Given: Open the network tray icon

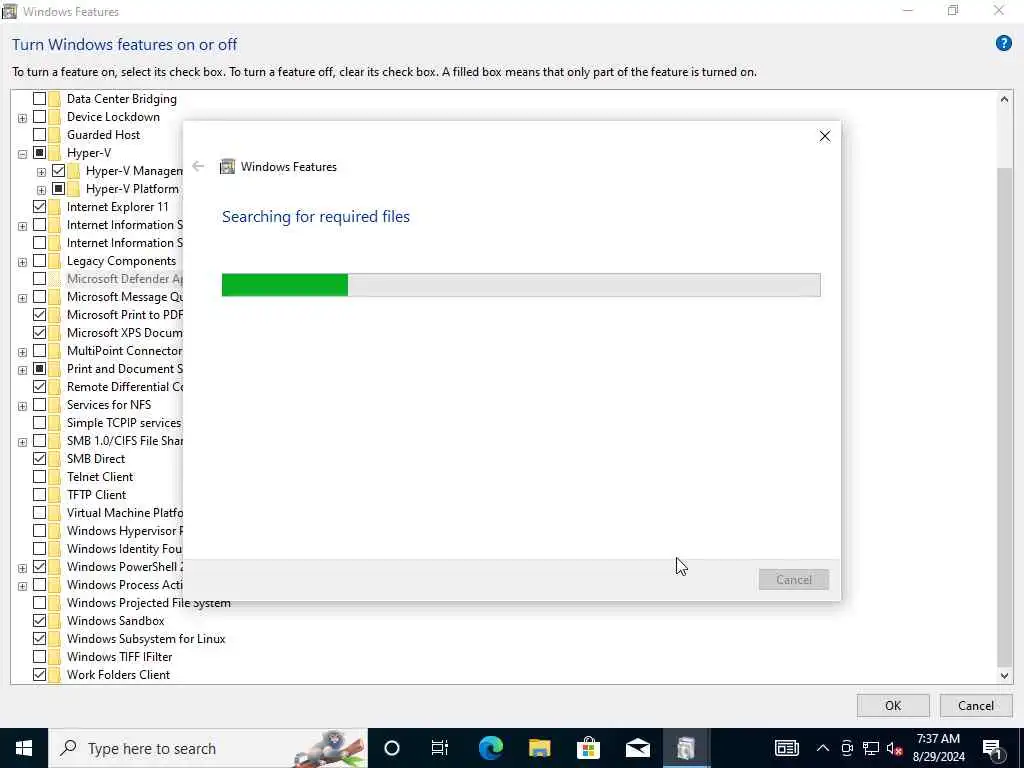Looking at the screenshot, I should point(870,748).
